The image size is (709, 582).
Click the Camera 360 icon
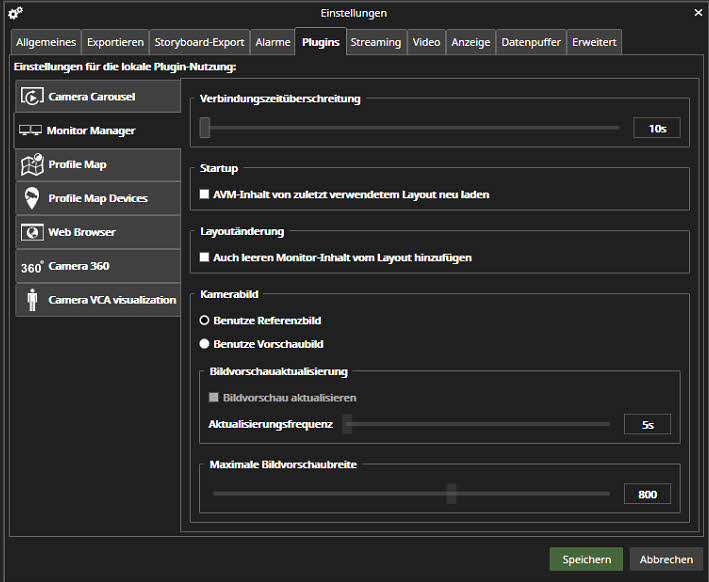31,267
